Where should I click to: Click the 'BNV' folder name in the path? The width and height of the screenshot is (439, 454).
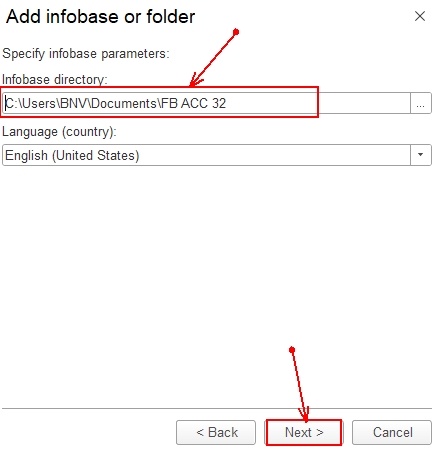(74, 103)
